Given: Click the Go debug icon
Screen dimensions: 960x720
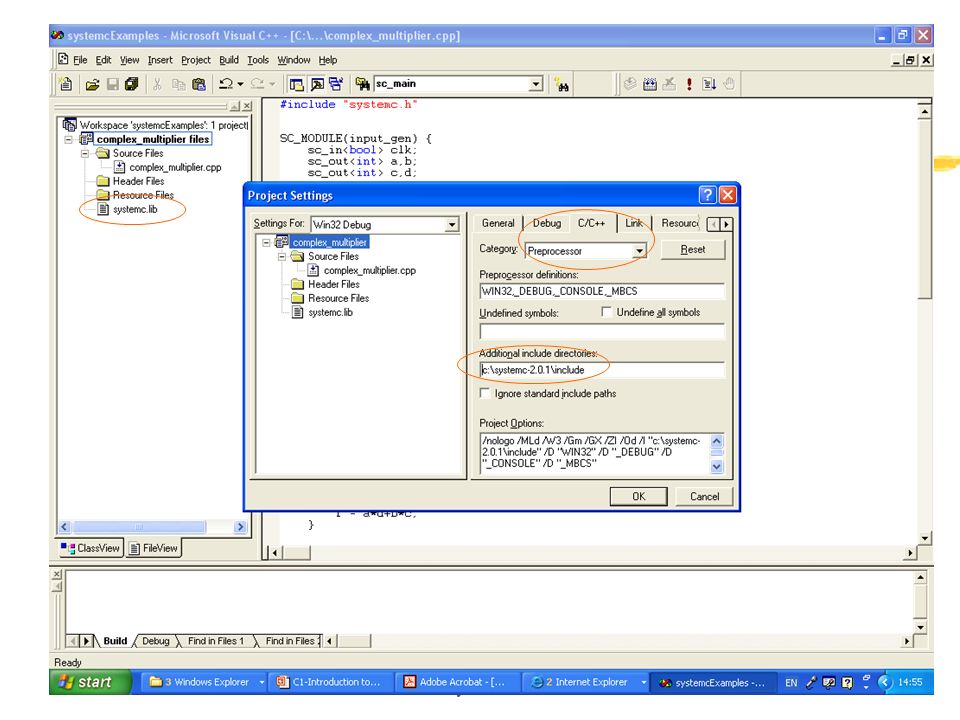Looking at the screenshot, I should (x=709, y=84).
